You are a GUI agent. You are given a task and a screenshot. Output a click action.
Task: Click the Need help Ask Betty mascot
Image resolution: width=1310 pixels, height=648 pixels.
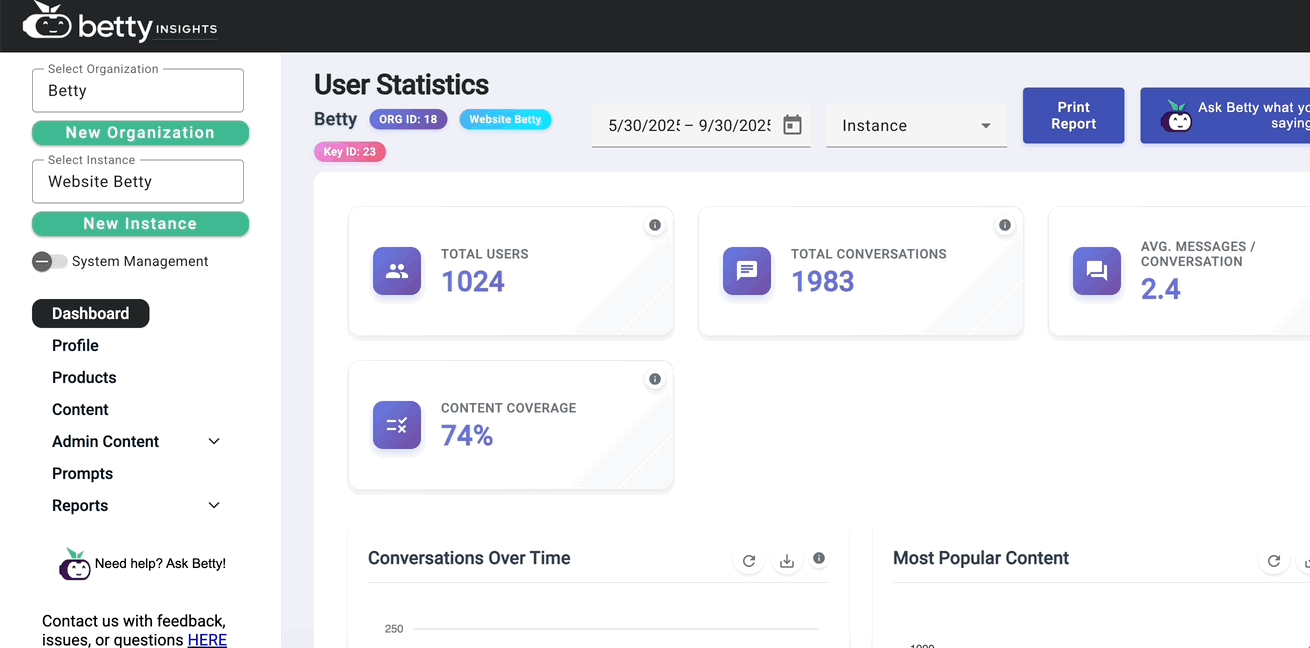(75, 565)
